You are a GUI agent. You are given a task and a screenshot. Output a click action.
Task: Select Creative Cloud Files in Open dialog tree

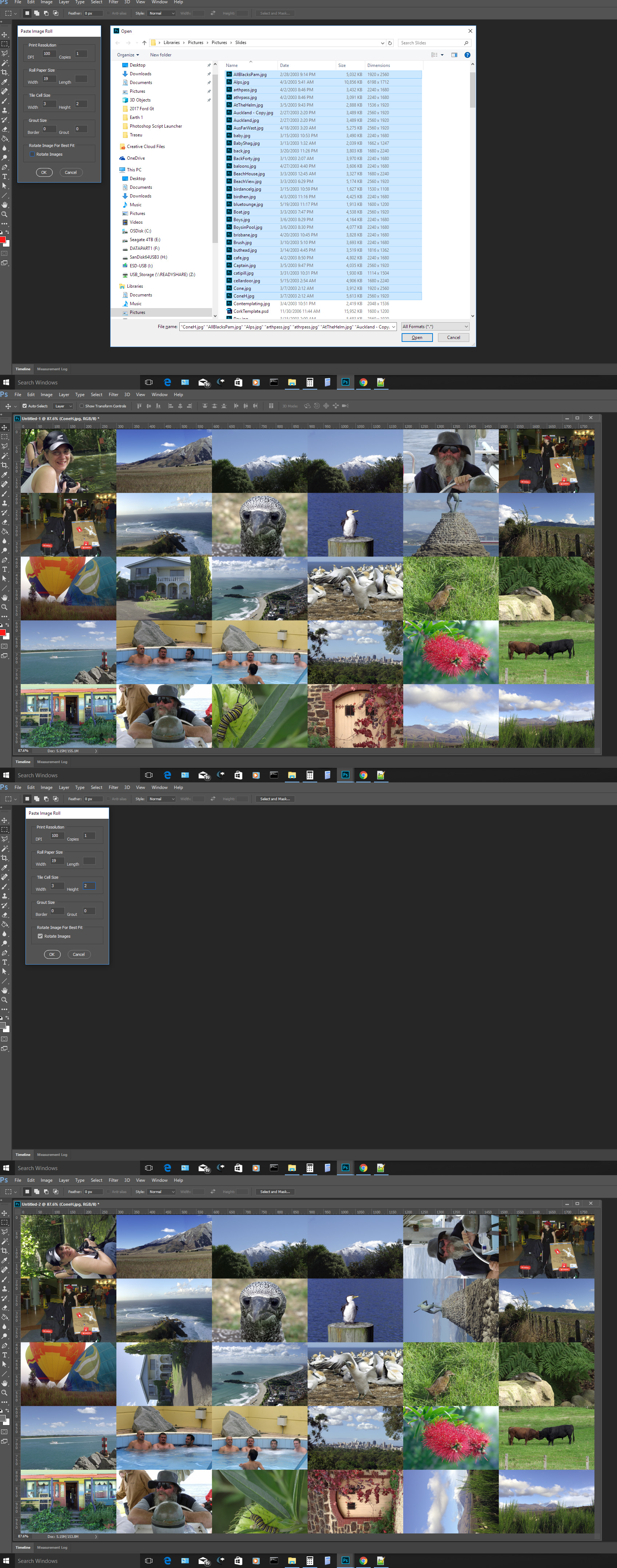pyautogui.click(x=146, y=147)
